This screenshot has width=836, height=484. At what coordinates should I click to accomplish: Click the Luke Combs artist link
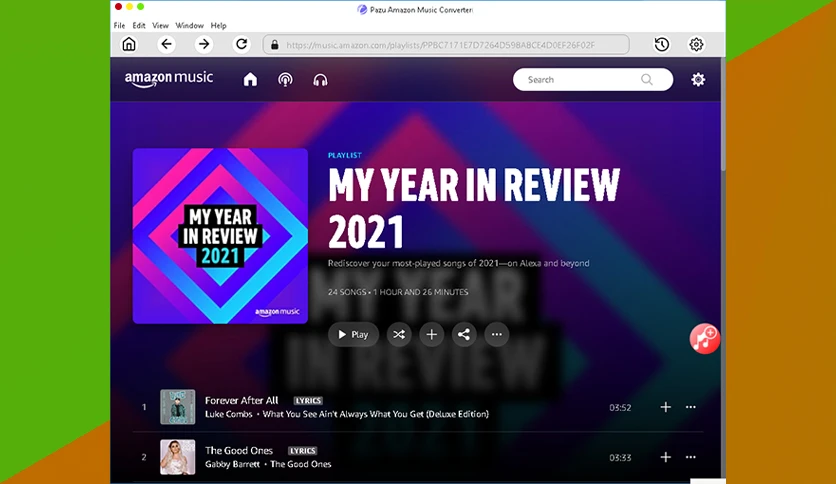click(x=228, y=414)
